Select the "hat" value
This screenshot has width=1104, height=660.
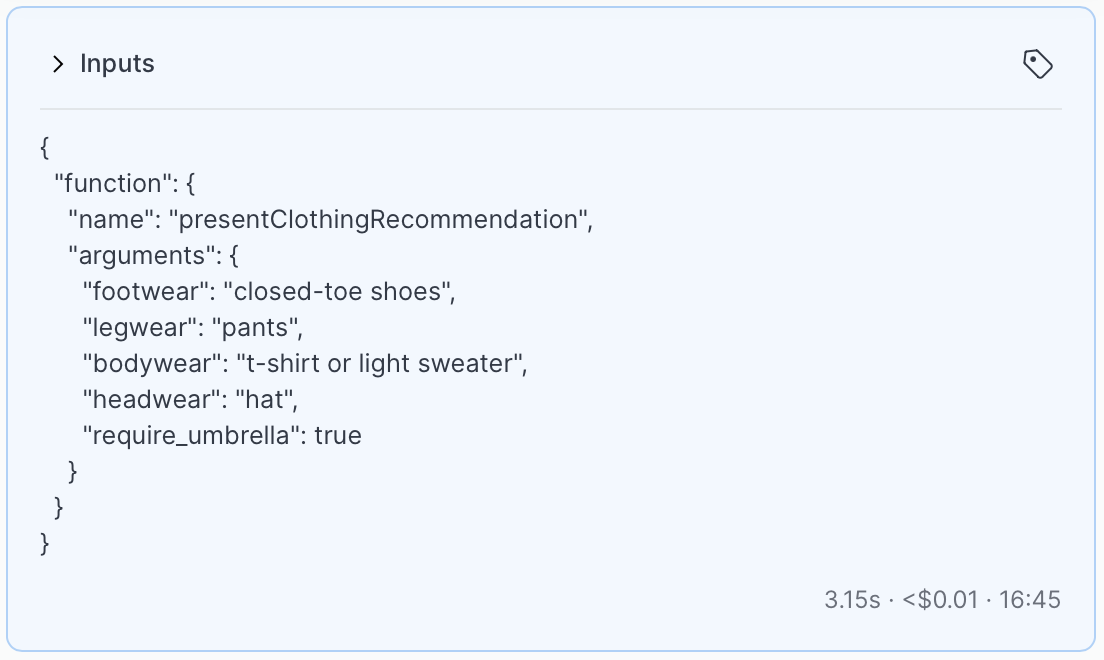[x=267, y=399]
